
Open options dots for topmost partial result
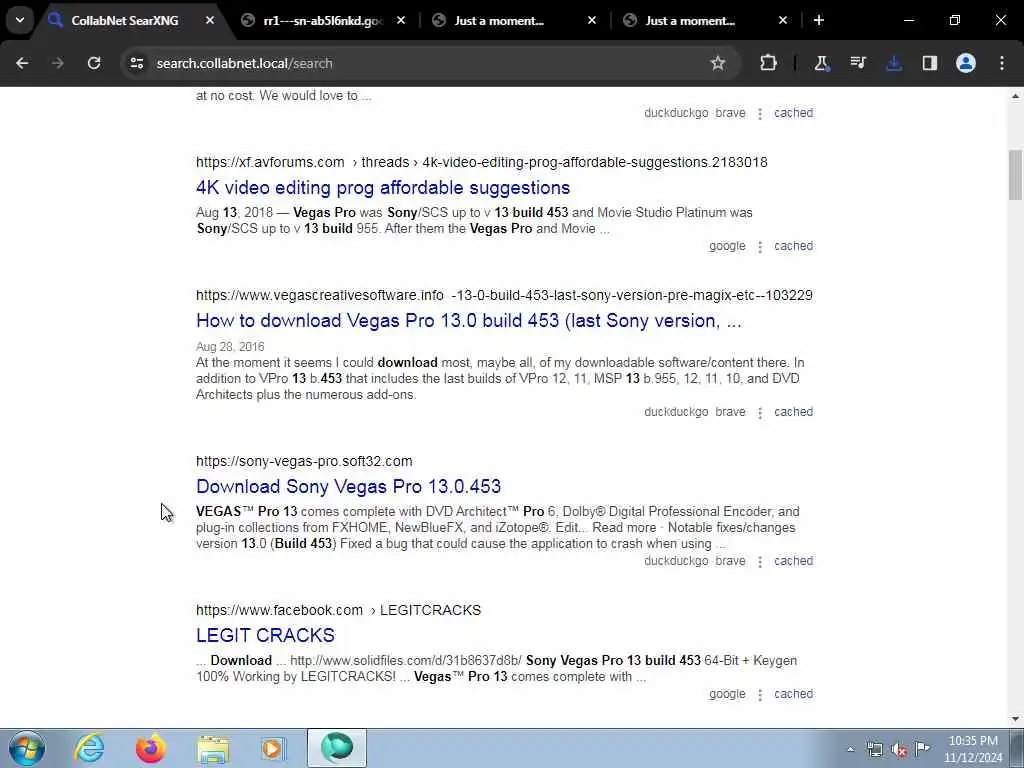760,114
